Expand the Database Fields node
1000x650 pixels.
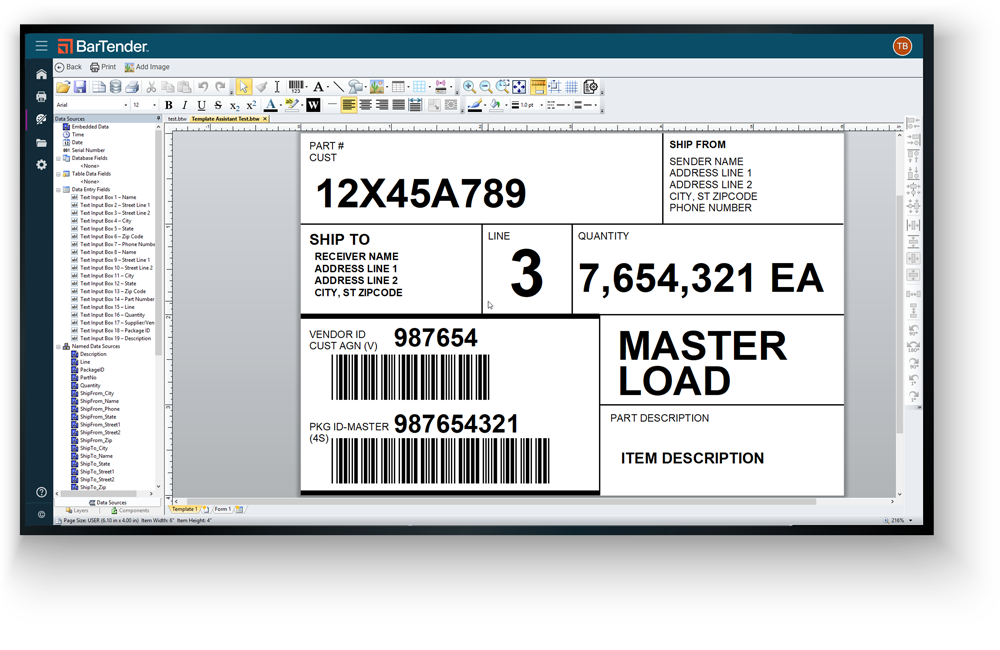pos(58,157)
